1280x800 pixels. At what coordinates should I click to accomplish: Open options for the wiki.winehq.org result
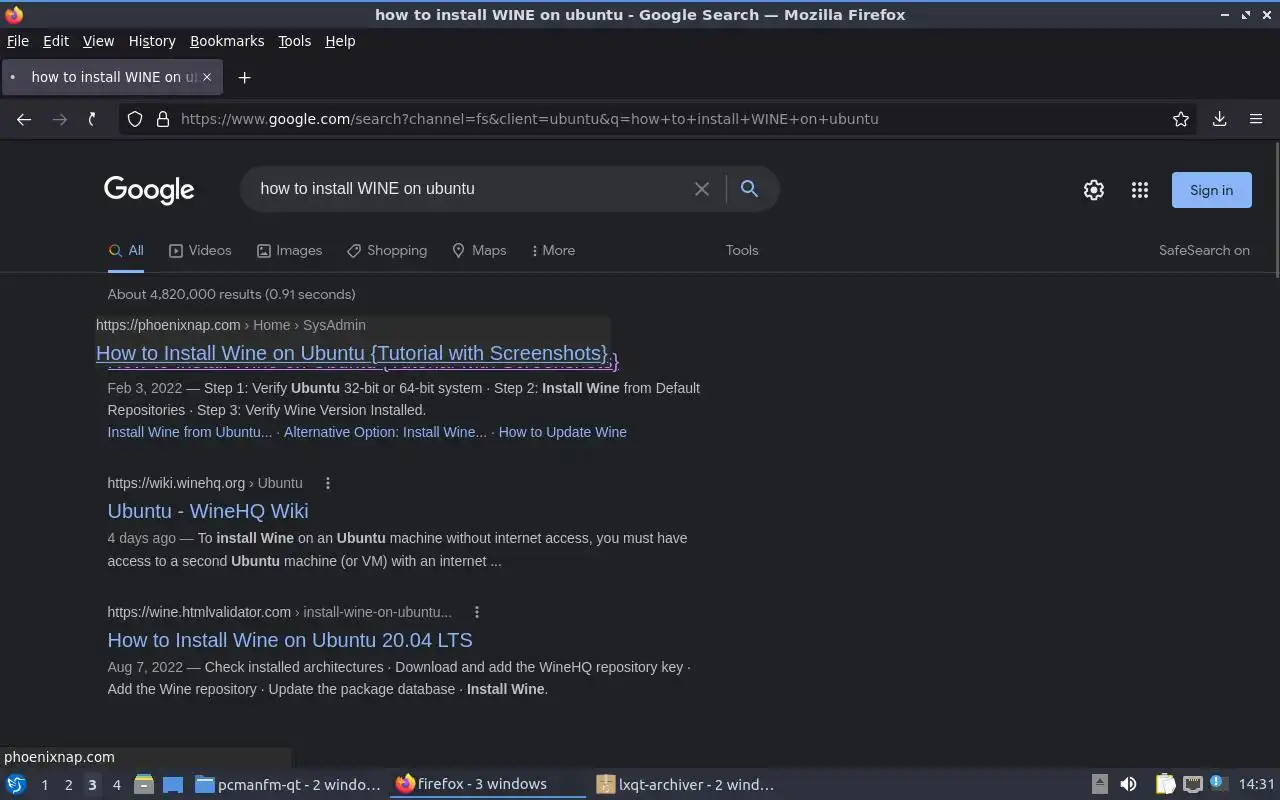(327, 483)
